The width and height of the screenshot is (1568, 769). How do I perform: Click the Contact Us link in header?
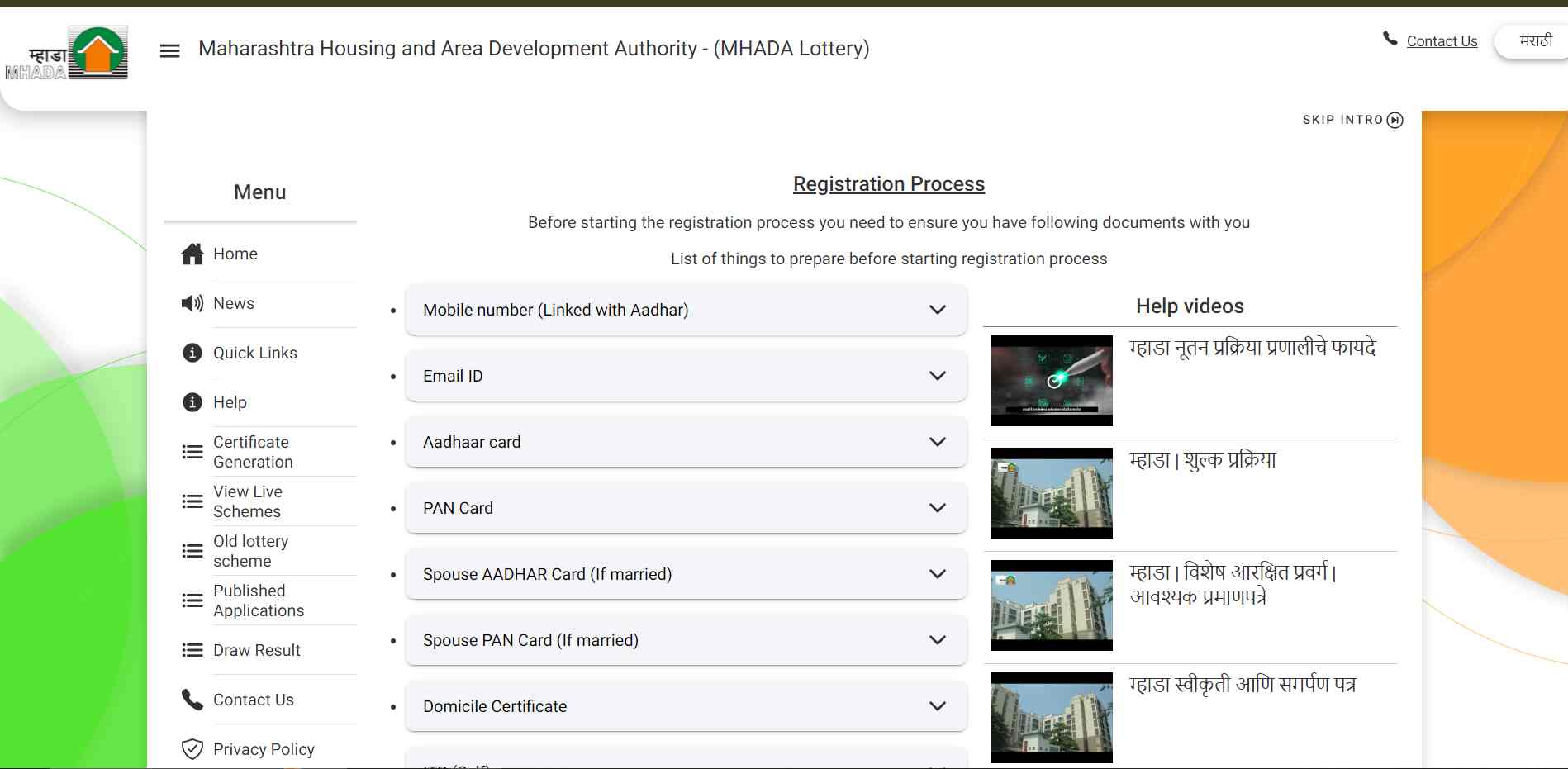[1442, 41]
